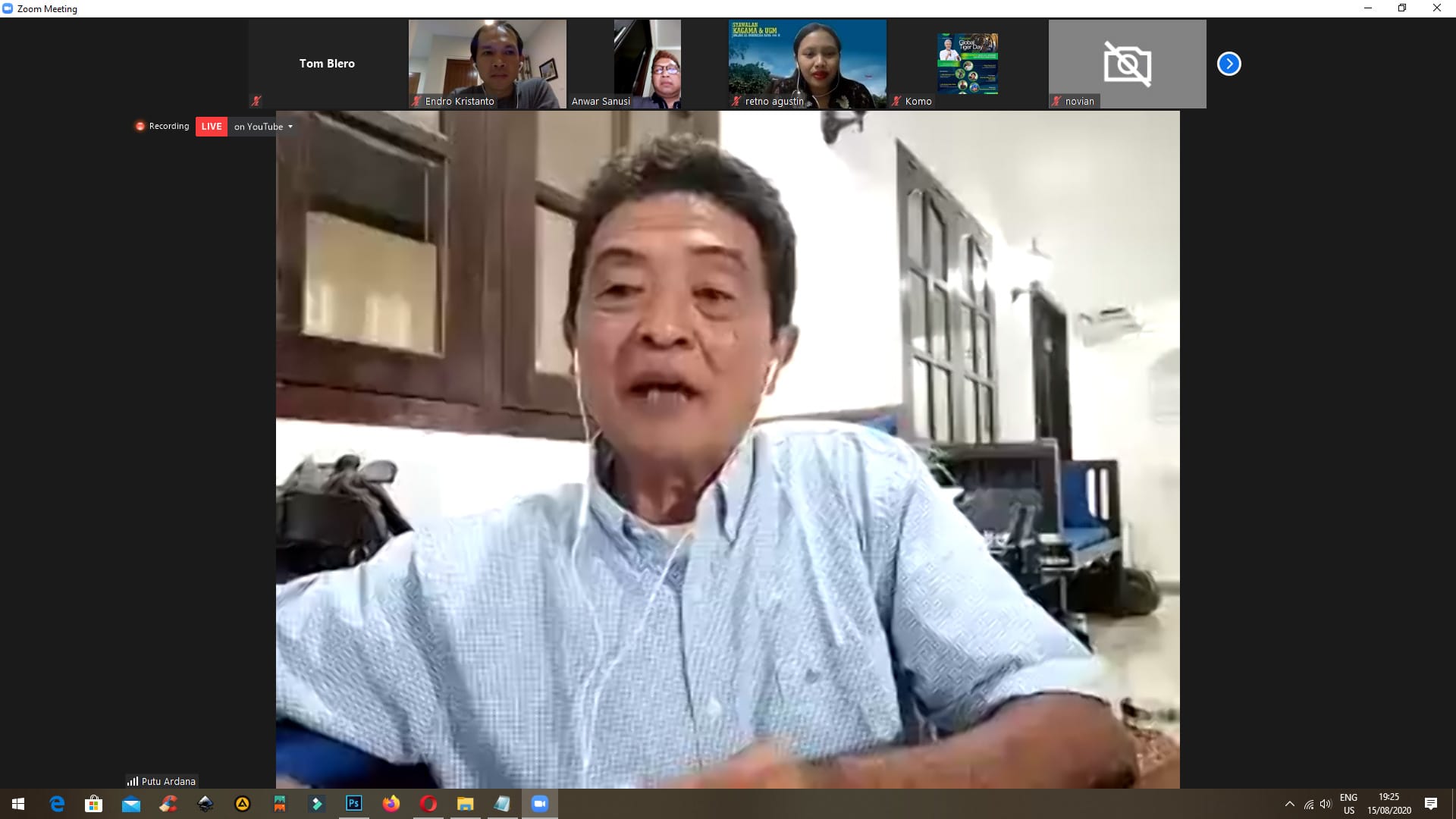Open Zoom from the taskbar
Viewport: 1456px width, 819px height.
[x=539, y=804]
